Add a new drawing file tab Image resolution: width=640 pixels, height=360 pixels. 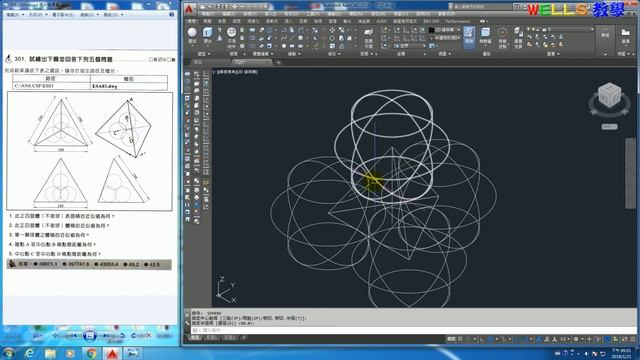(x=278, y=62)
